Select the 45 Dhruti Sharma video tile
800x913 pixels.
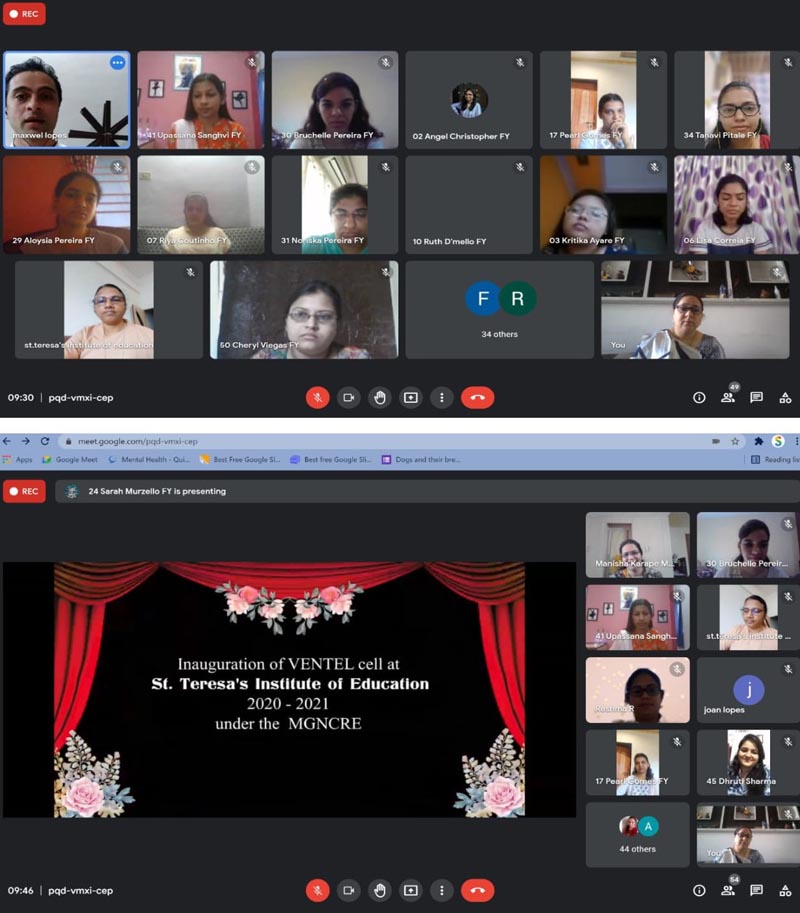coord(748,763)
